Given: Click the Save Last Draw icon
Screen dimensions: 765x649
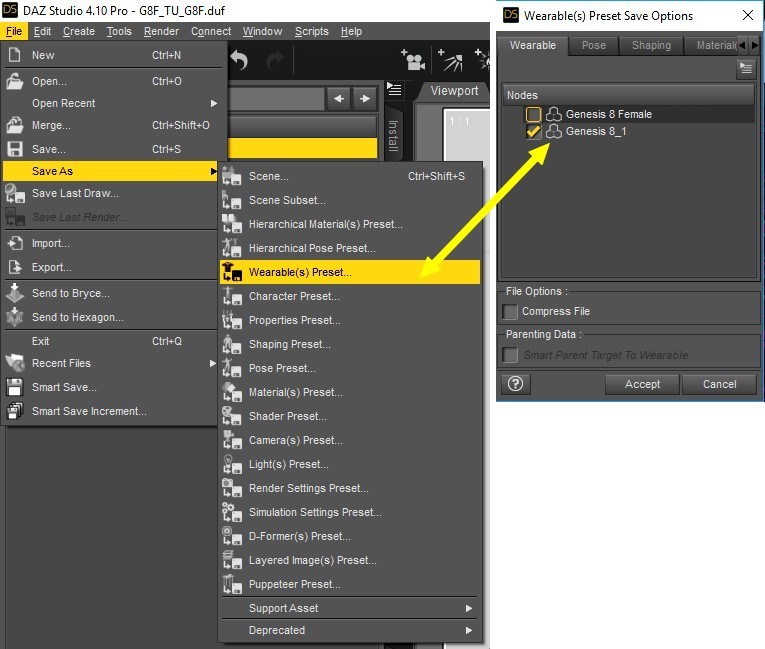Looking at the screenshot, I should (15, 193).
